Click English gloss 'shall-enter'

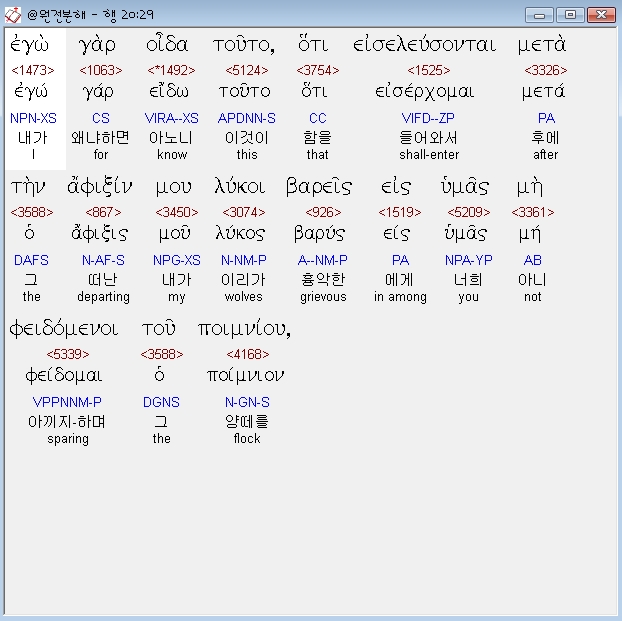pos(429,154)
